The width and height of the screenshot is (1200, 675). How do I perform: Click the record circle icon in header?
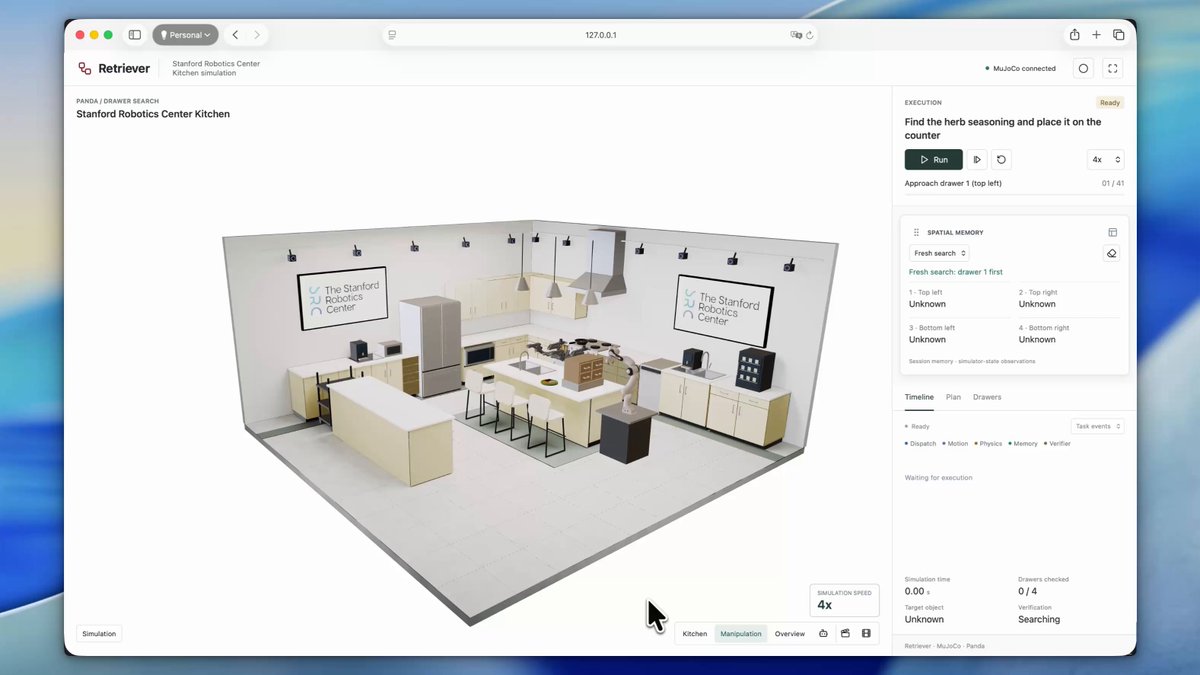coord(1083,68)
